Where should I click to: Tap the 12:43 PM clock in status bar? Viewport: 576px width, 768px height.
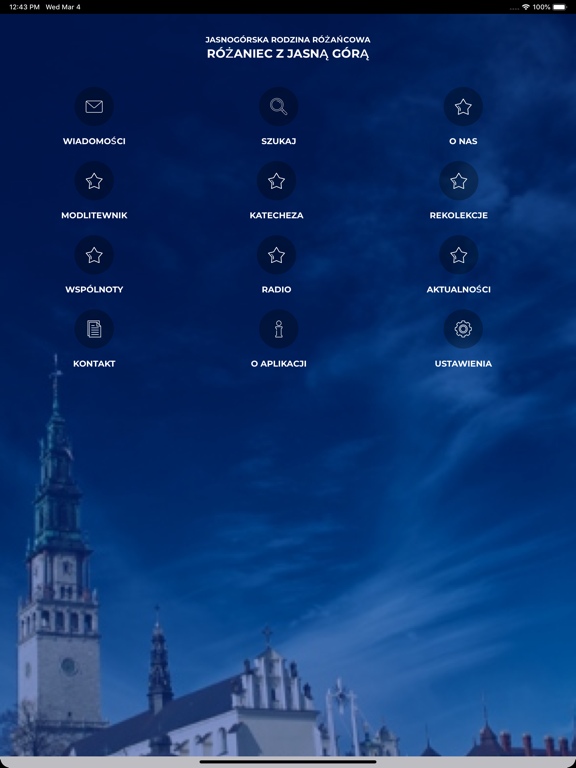coord(24,7)
